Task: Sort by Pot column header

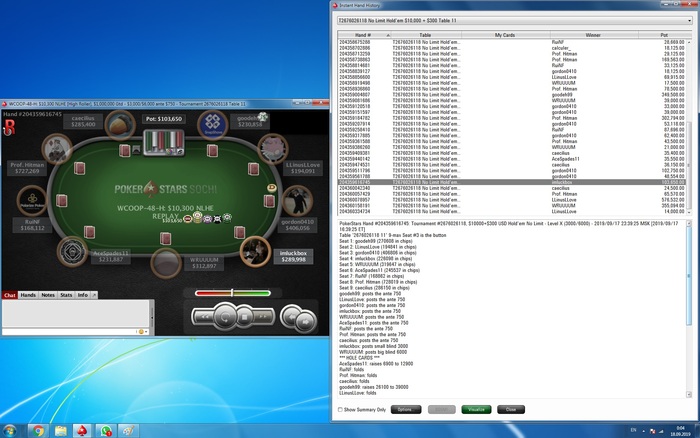Action: point(664,35)
